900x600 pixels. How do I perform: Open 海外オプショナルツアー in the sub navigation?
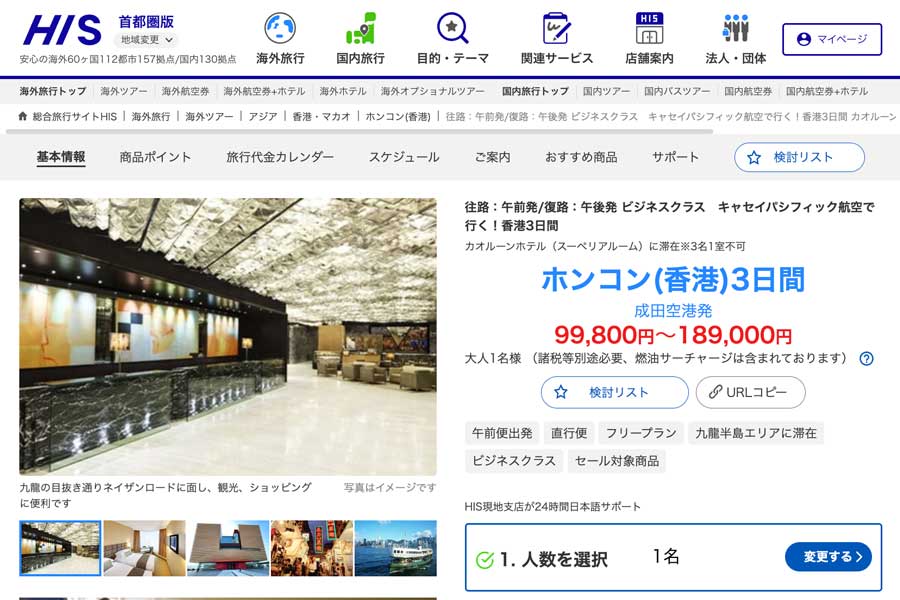(x=432, y=91)
